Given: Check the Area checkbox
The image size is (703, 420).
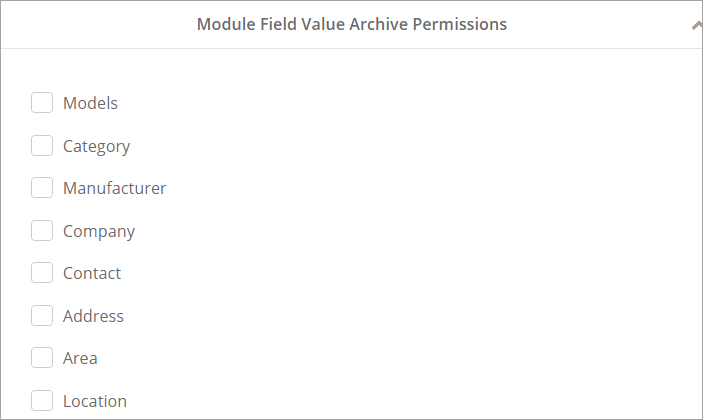Looking at the screenshot, I should (42, 358).
